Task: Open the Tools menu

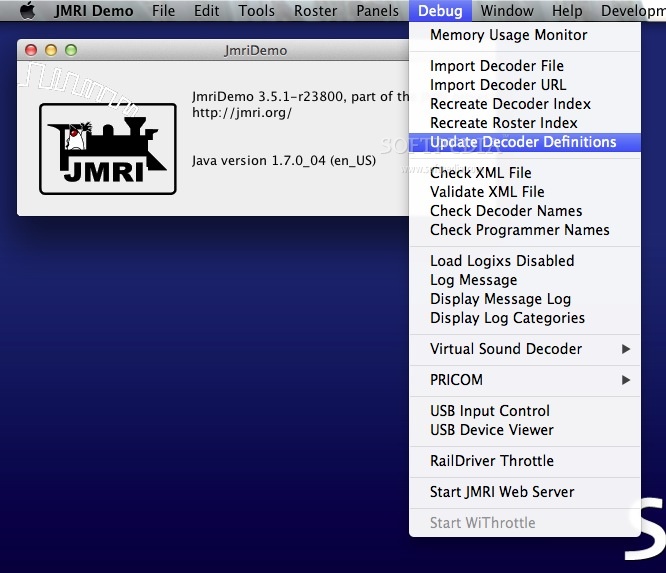Action: tap(257, 11)
